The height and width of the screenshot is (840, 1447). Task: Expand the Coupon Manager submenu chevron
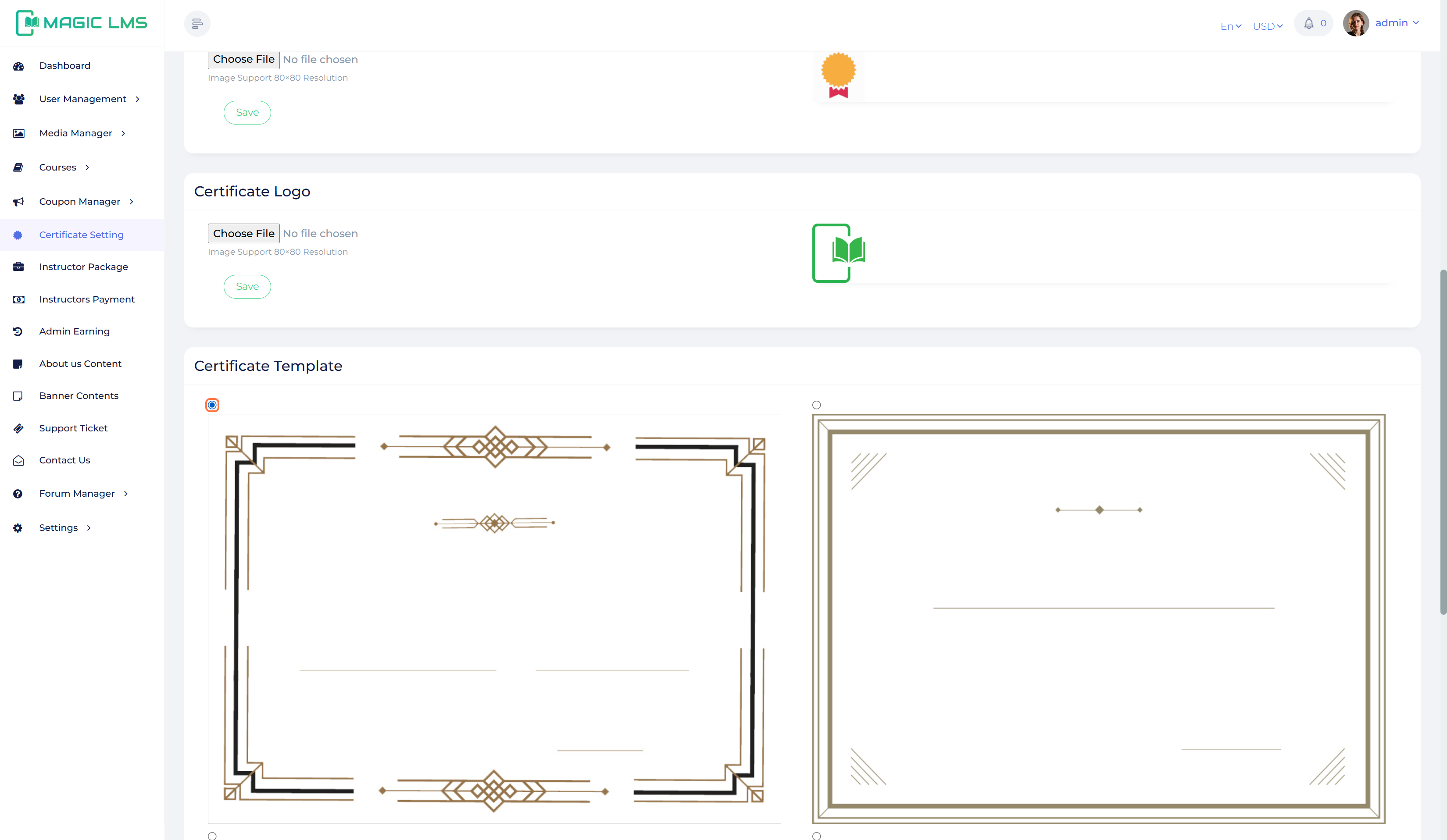tap(132, 202)
